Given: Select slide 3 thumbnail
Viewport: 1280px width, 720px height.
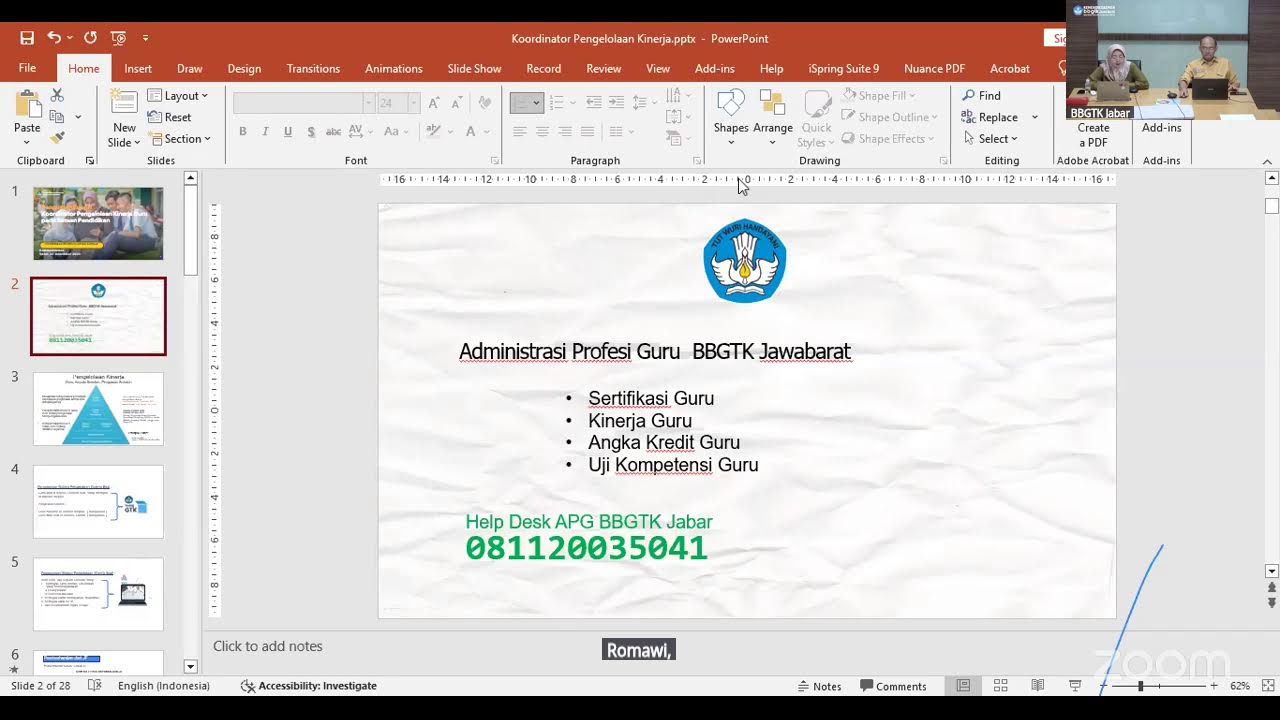Looking at the screenshot, I should (98, 409).
